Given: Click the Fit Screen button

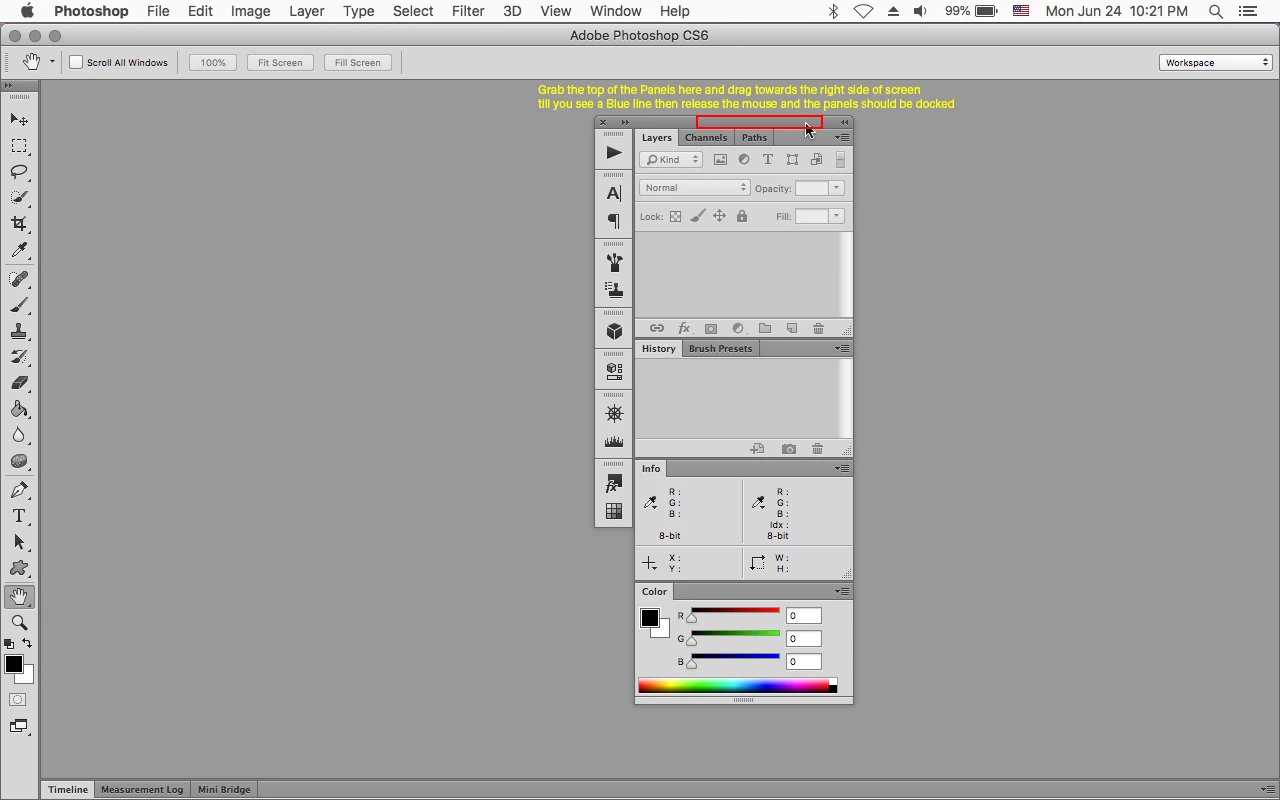Looking at the screenshot, I should pyautogui.click(x=280, y=62).
